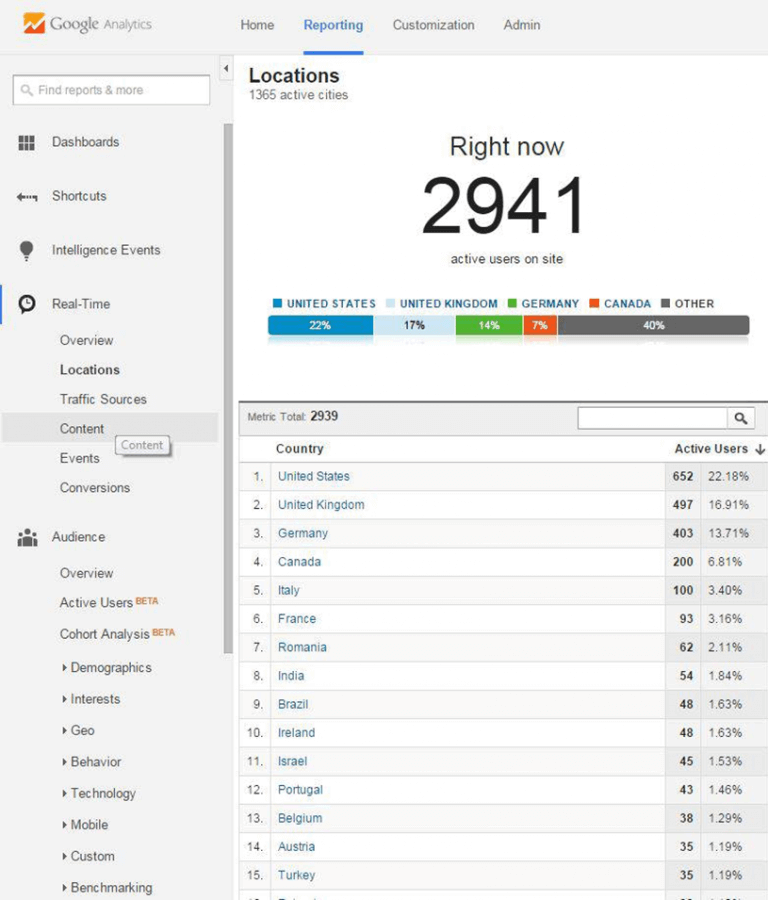Viewport: 768px width, 900px height.
Task: Click the light blue United Kingdom 17% bar
Action: coord(414,325)
